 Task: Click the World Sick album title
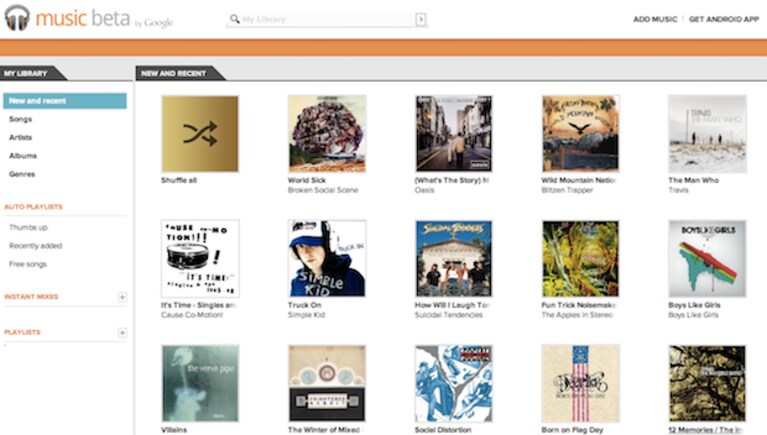307,180
